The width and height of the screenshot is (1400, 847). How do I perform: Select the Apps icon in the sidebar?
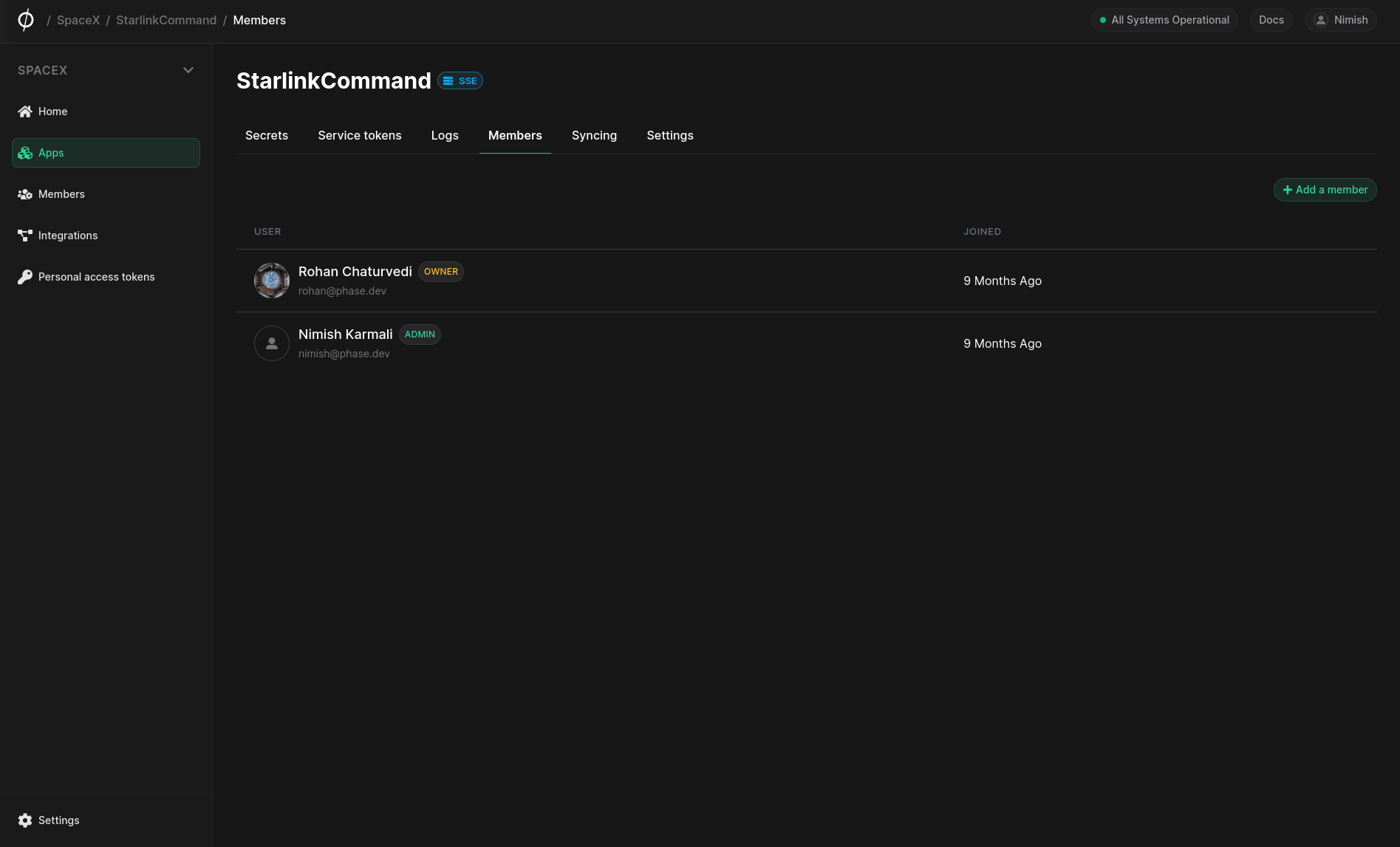(24, 153)
